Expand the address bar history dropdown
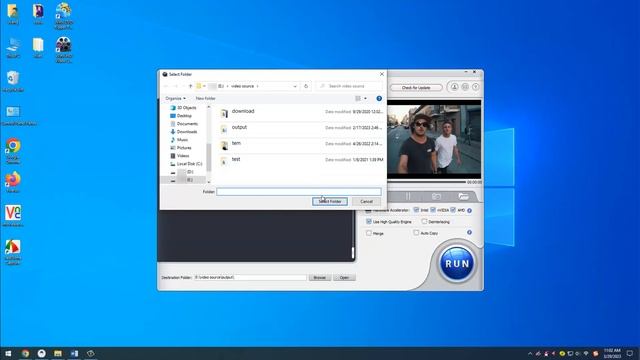This screenshot has width=640, height=360. pyautogui.click(x=295, y=86)
